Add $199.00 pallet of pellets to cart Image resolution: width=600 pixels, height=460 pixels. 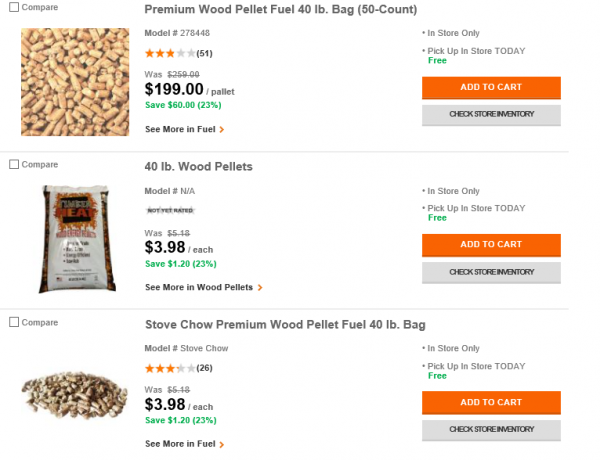491,87
